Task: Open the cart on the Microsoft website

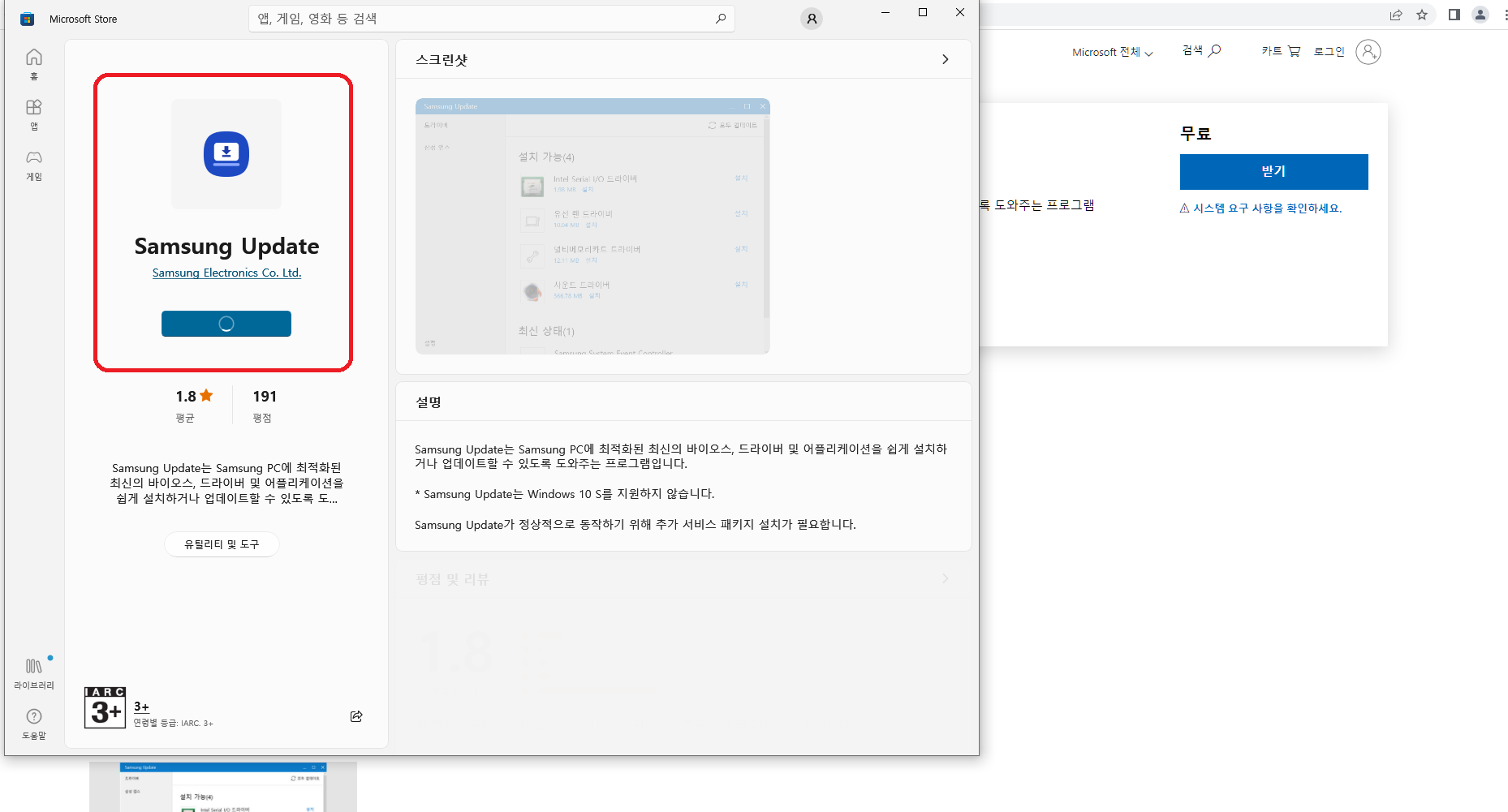Action: point(1281,51)
